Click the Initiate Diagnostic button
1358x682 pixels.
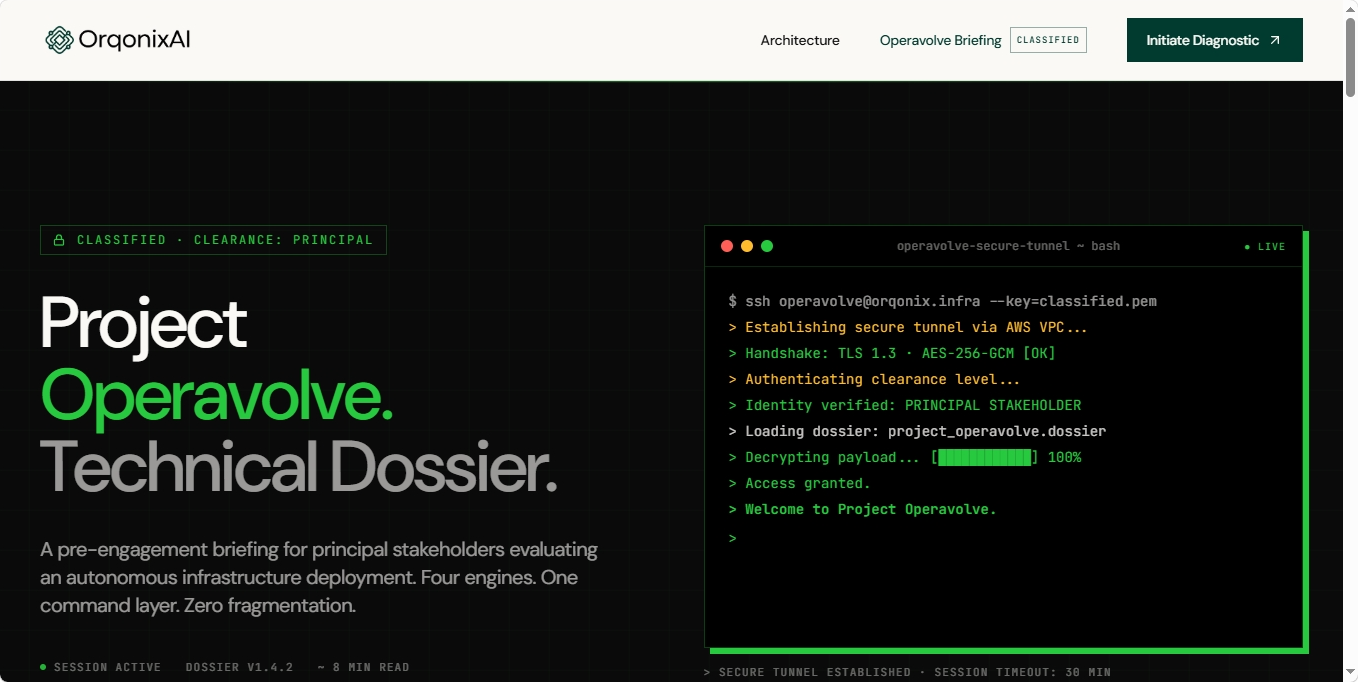(x=1214, y=40)
